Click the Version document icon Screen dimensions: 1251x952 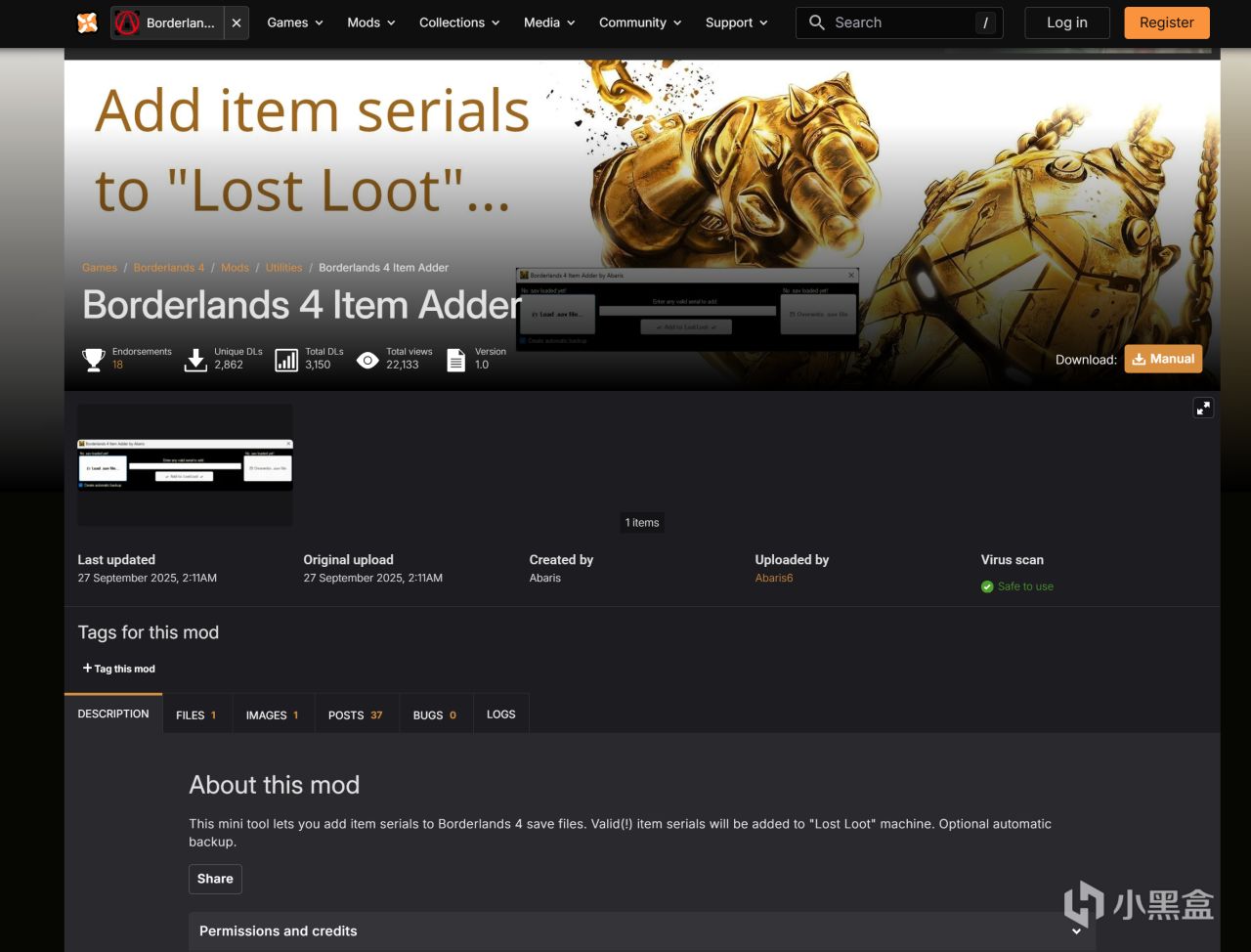click(x=456, y=360)
